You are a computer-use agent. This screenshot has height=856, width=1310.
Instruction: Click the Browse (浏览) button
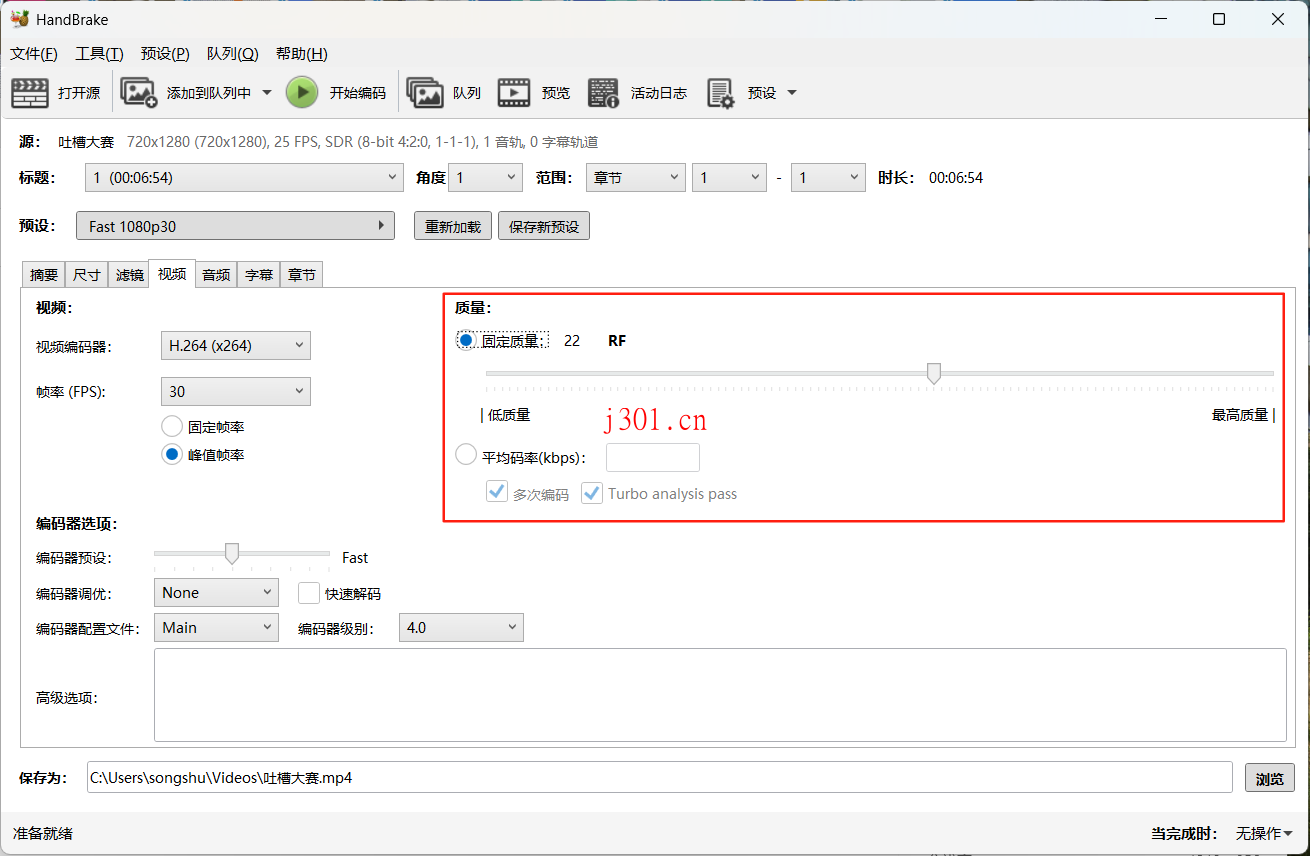(x=1270, y=778)
